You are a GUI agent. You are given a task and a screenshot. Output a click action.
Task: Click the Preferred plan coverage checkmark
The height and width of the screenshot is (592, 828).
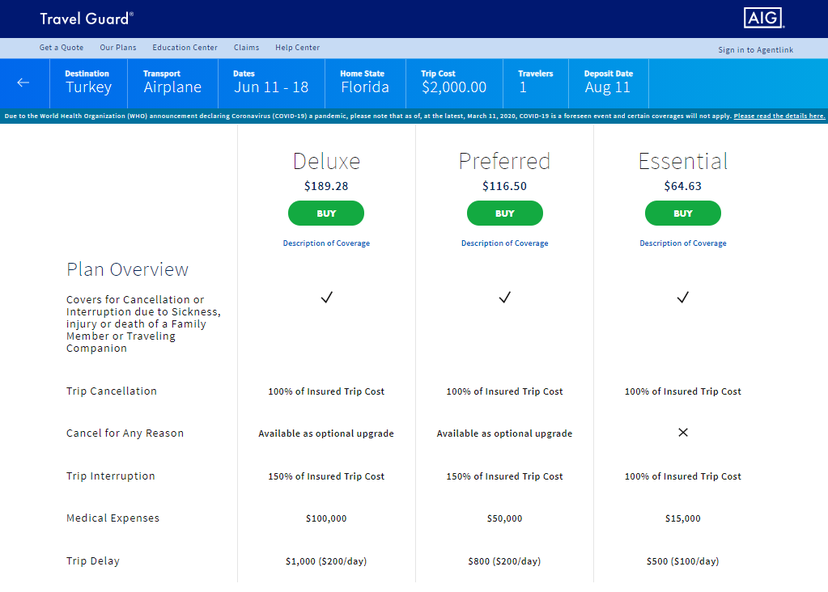pyautogui.click(x=505, y=297)
